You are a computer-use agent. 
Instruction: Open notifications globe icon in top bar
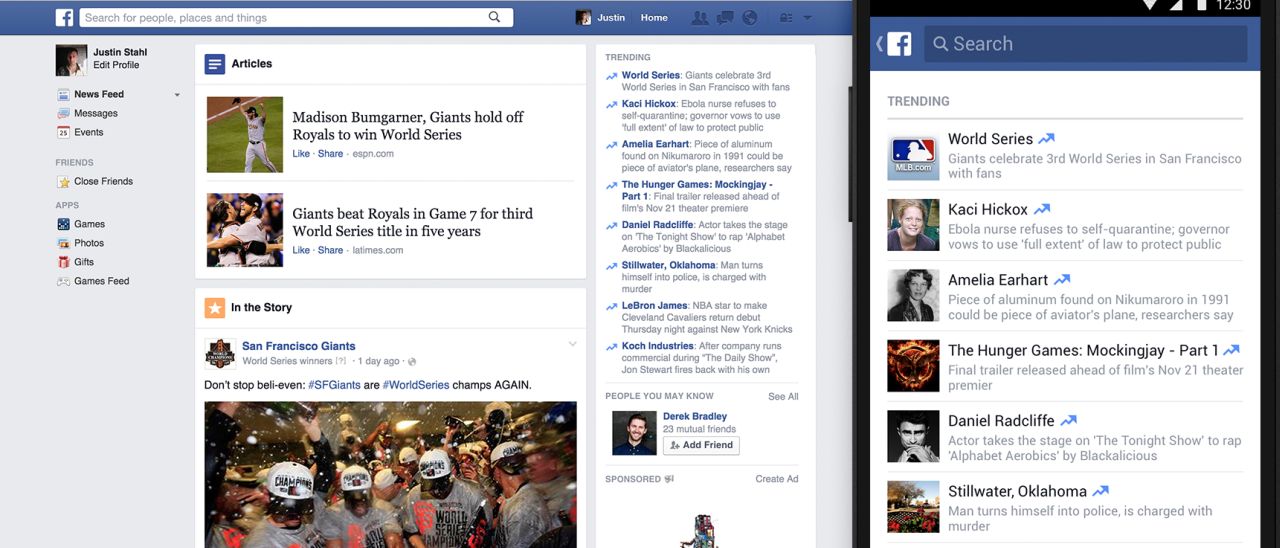[750, 18]
